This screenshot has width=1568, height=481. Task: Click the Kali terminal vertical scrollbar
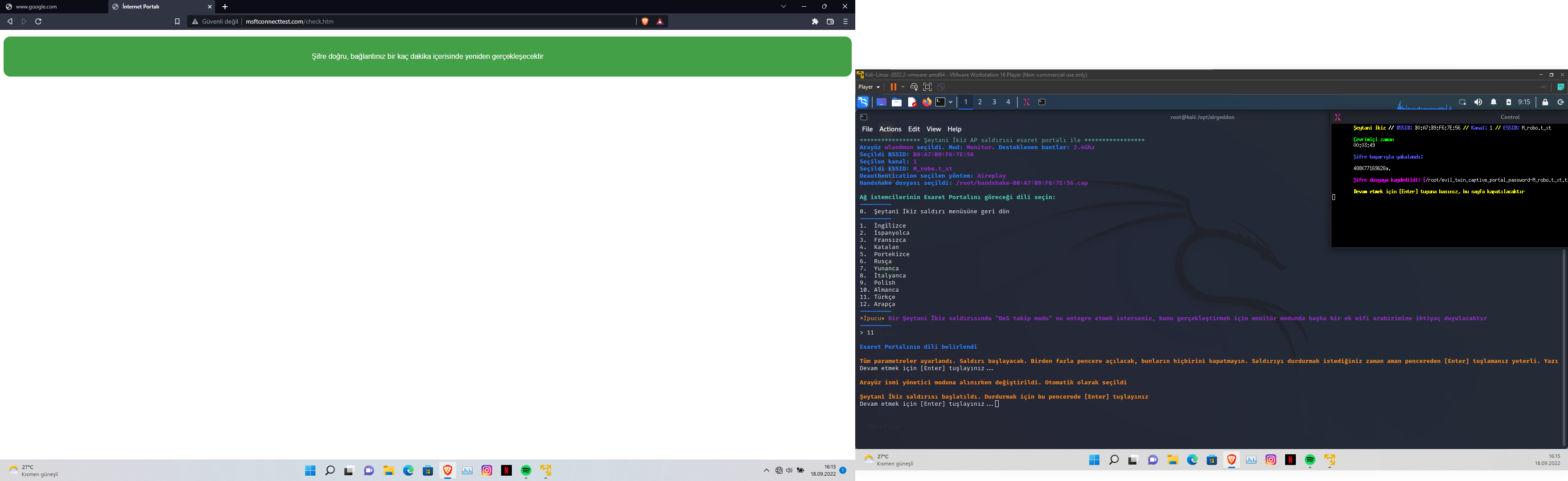click(1564, 347)
